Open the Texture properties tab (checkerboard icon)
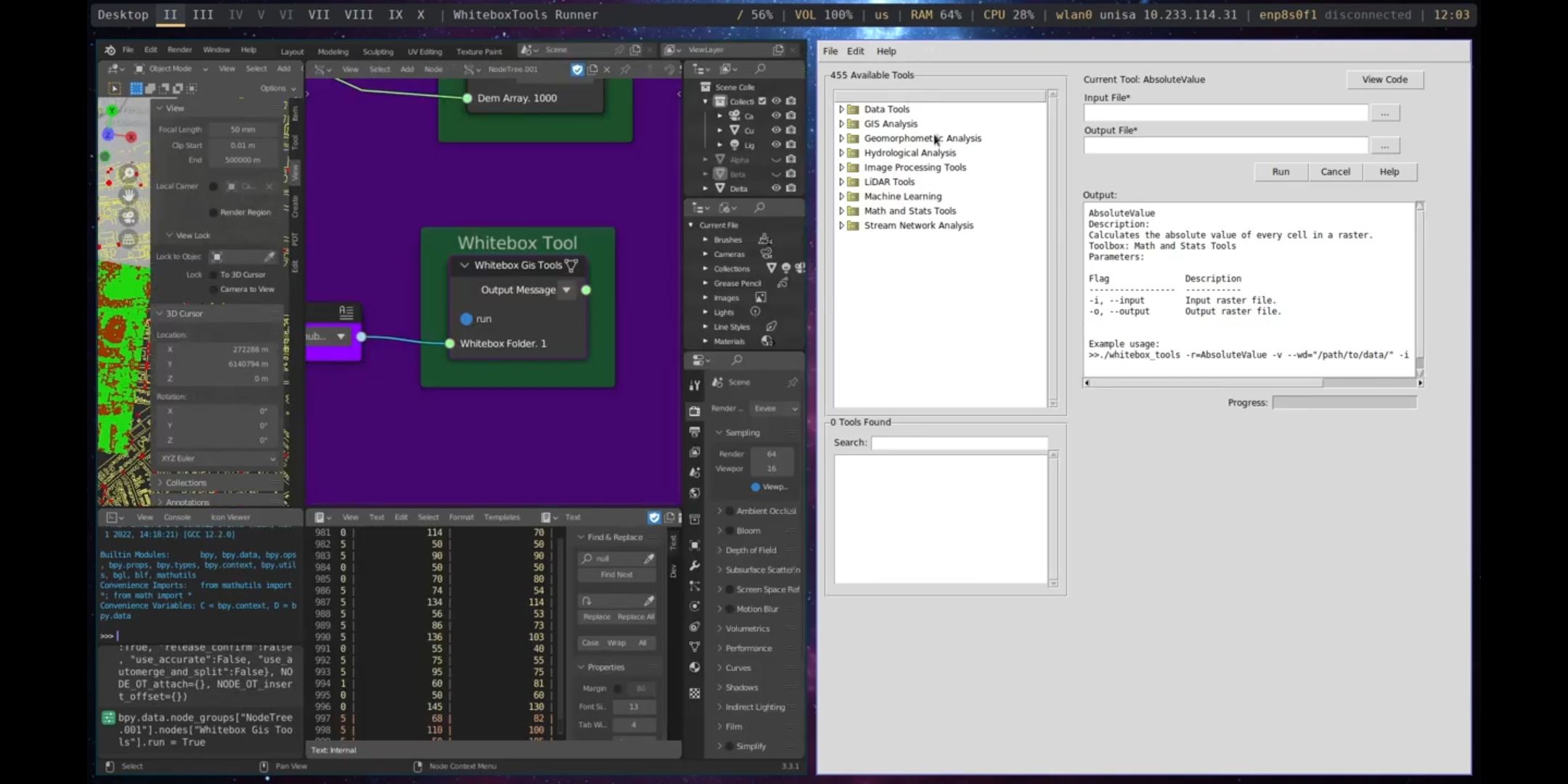The height and width of the screenshot is (784, 1568). [x=695, y=693]
